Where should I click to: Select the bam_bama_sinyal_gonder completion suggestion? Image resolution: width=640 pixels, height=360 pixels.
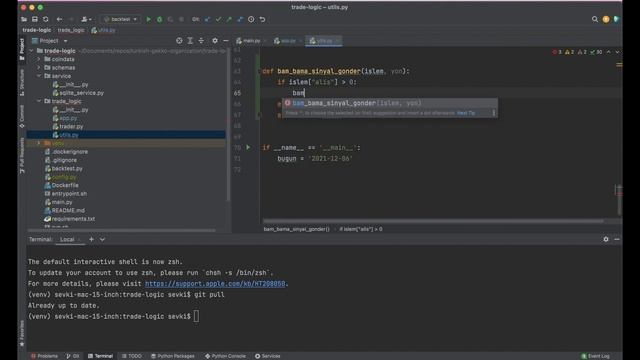click(390, 103)
